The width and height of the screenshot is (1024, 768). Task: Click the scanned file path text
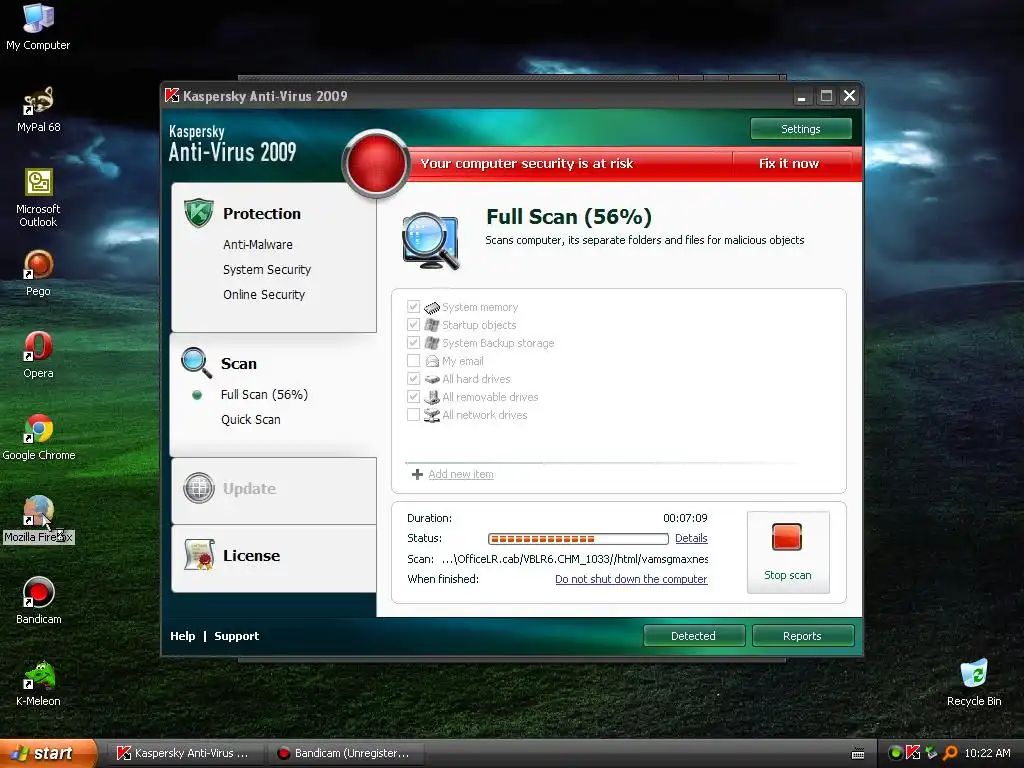click(575, 559)
